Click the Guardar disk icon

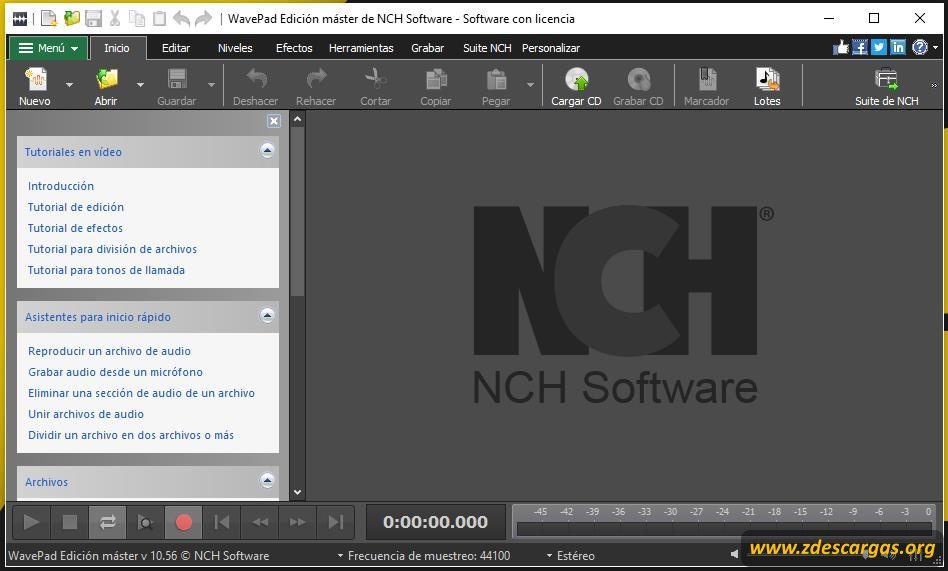point(177,80)
